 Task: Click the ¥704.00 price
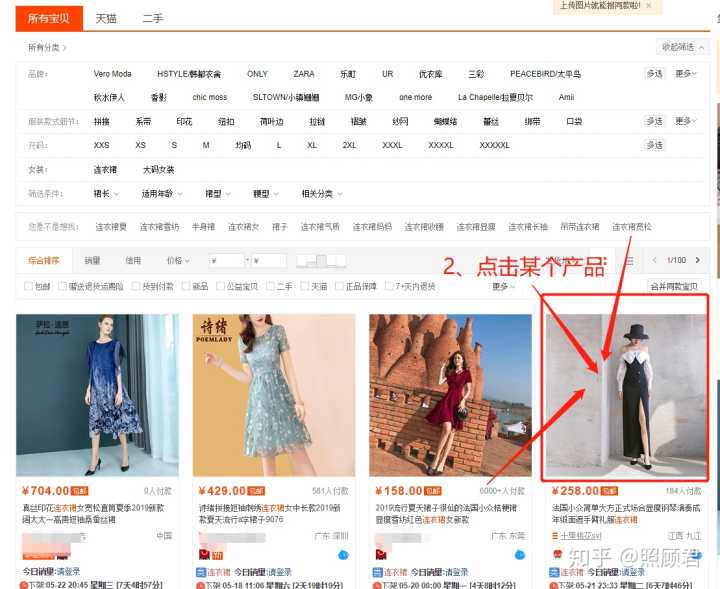click(x=46, y=491)
